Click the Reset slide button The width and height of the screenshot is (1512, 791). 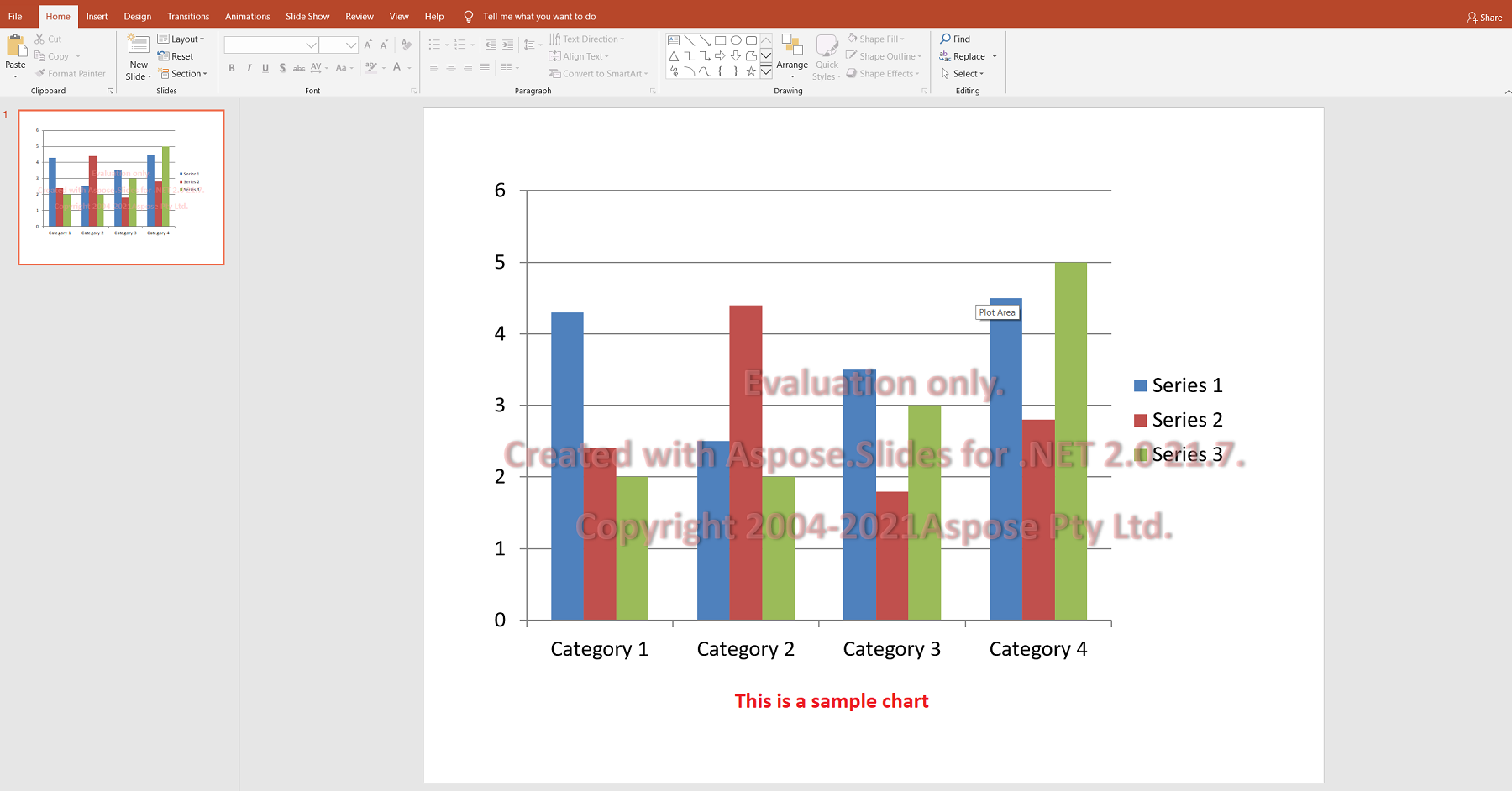tap(176, 56)
